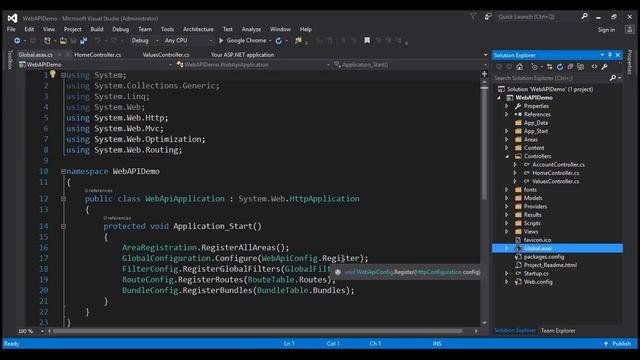This screenshot has width=640, height=360.
Task: Toggle bookmark with the bookmark icon
Action: coord(367,40)
